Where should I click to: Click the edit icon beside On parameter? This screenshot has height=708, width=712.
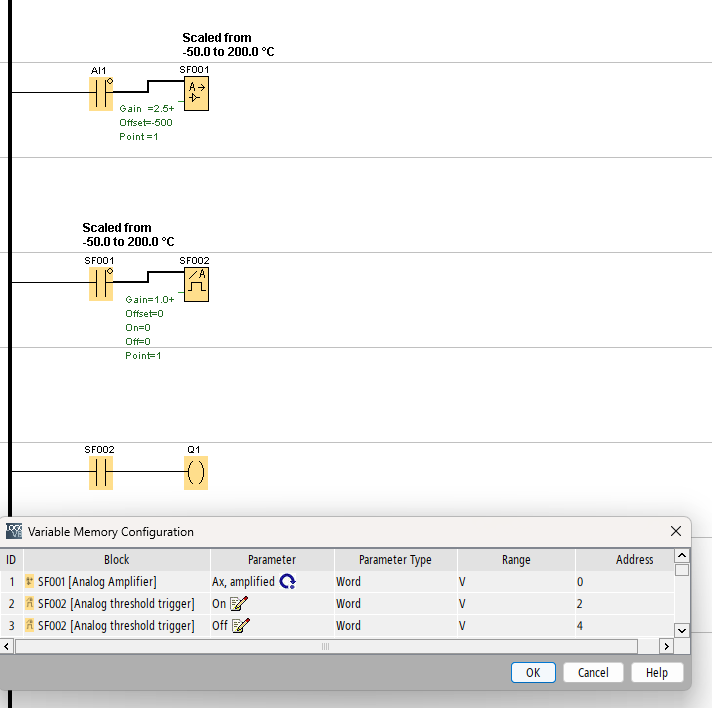click(239, 604)
